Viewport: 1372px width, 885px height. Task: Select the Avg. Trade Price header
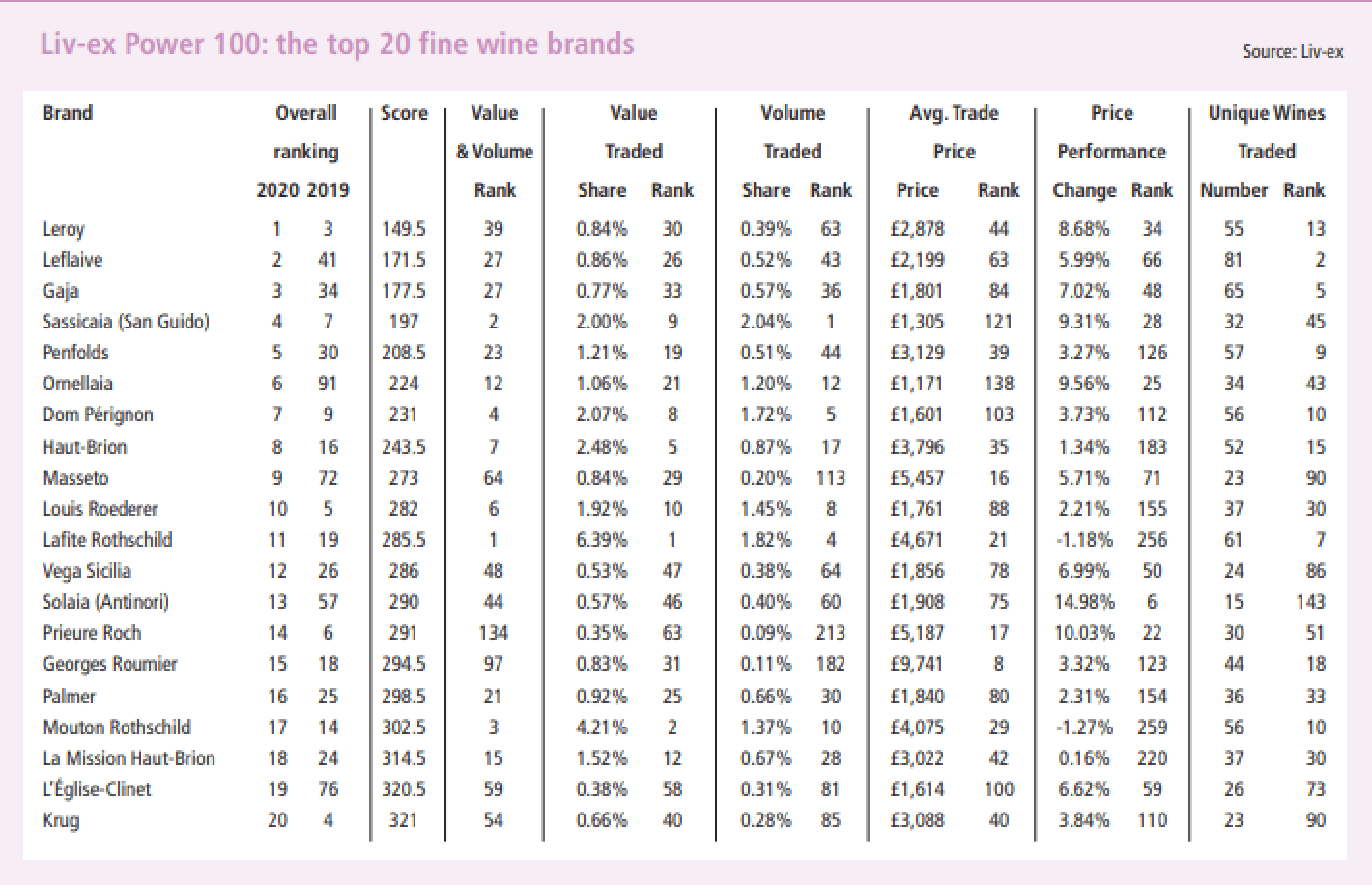pyautogui.click(x=954, y=132)
